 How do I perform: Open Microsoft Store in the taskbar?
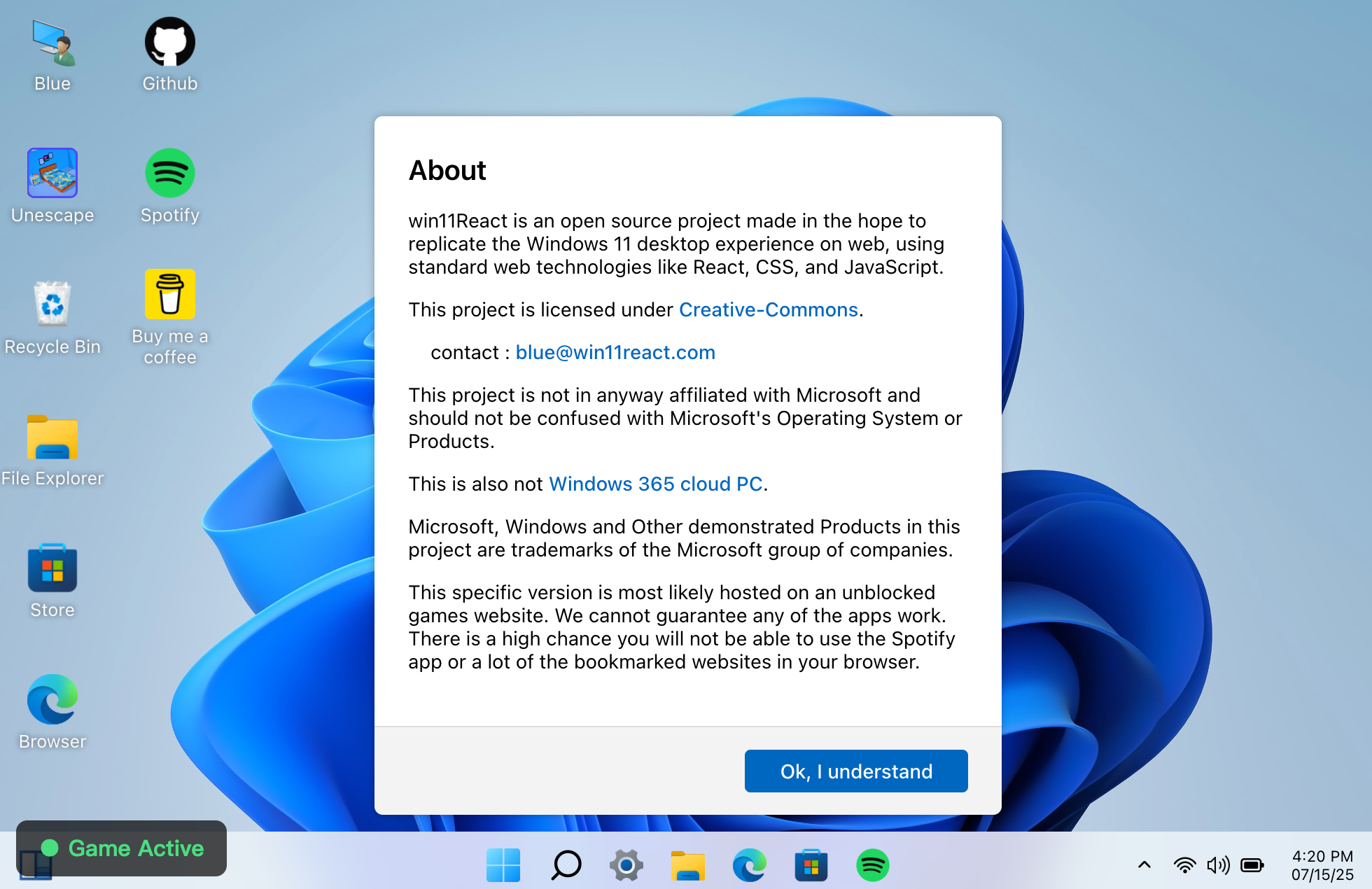(x=811, y=866)
